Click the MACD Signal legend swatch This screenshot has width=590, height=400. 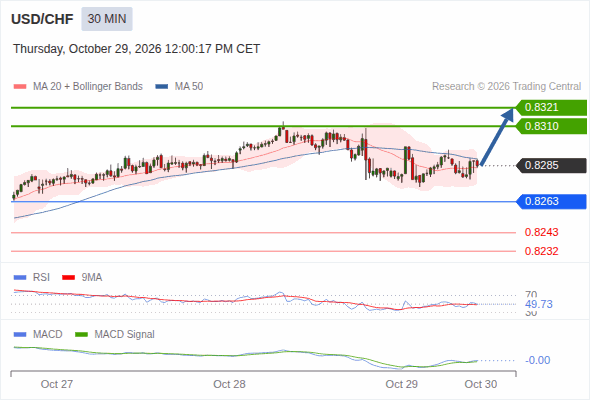click(x=81, y=335)
